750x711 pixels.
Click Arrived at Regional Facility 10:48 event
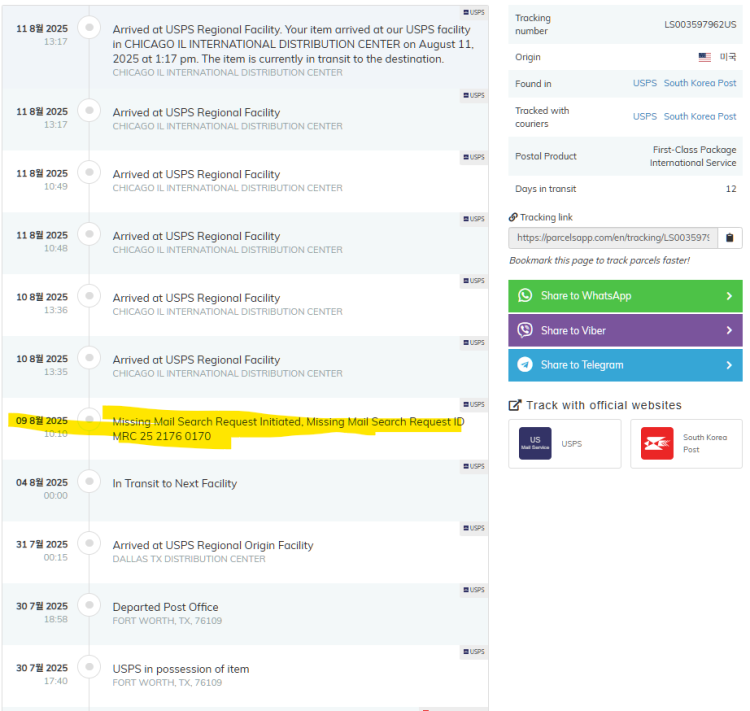pyautogui.click(x=196, y=236)
